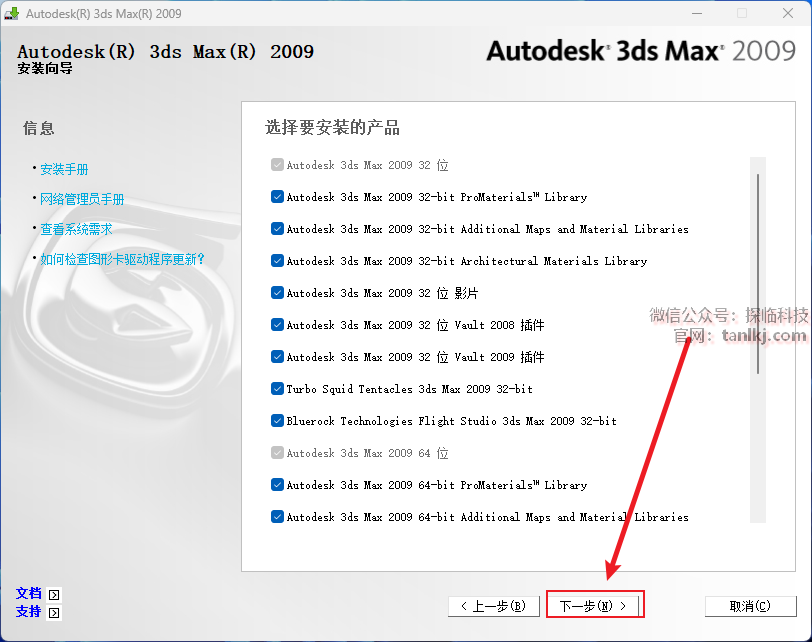This screenshot has width=812, height=642.
Task: Click the 选择要安装的产品 heading
Action: pos(332,127)
